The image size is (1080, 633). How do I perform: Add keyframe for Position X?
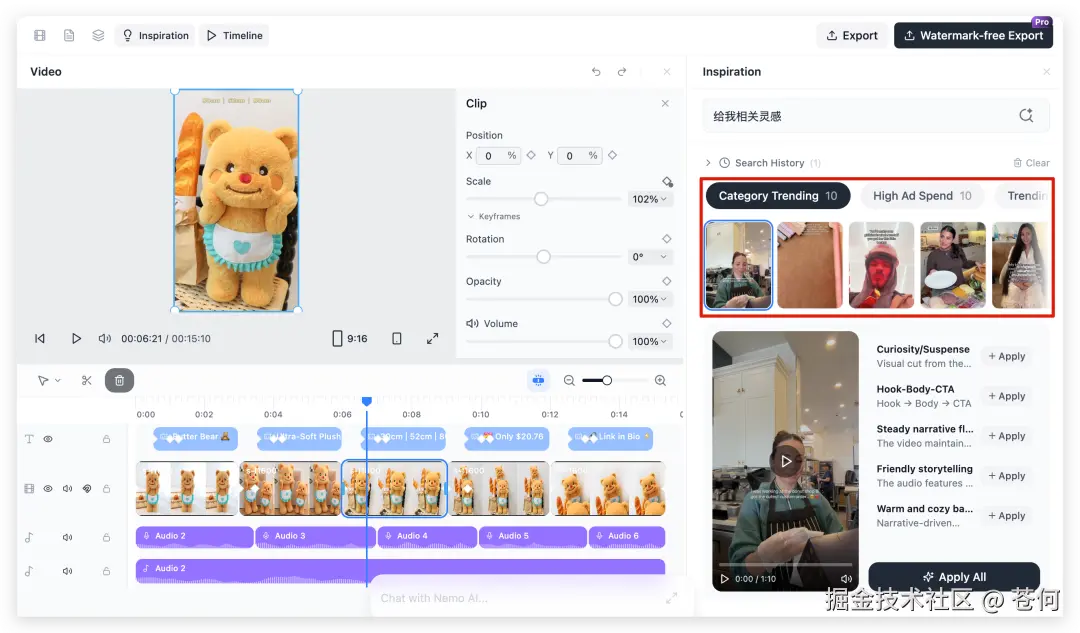(x=531, y=155)
